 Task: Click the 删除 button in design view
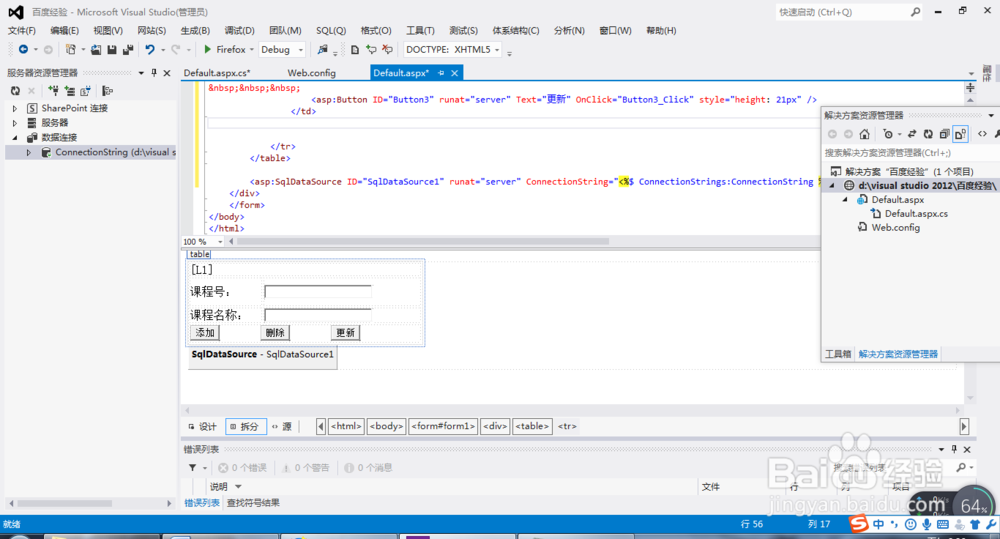pyautogui.click(x=275, y=333)
